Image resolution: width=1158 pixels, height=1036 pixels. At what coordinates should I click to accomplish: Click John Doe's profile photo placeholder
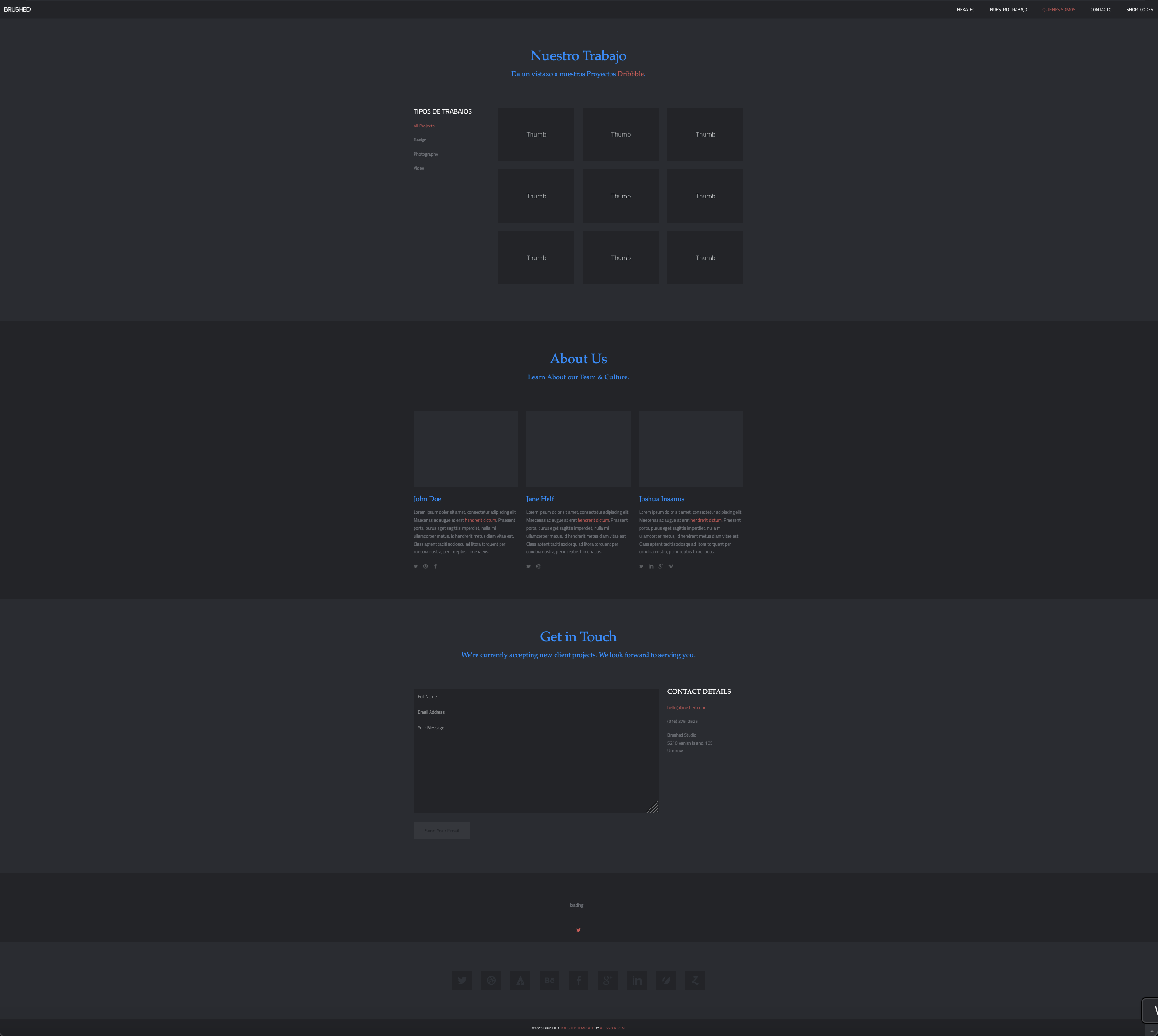coord(465,449)
